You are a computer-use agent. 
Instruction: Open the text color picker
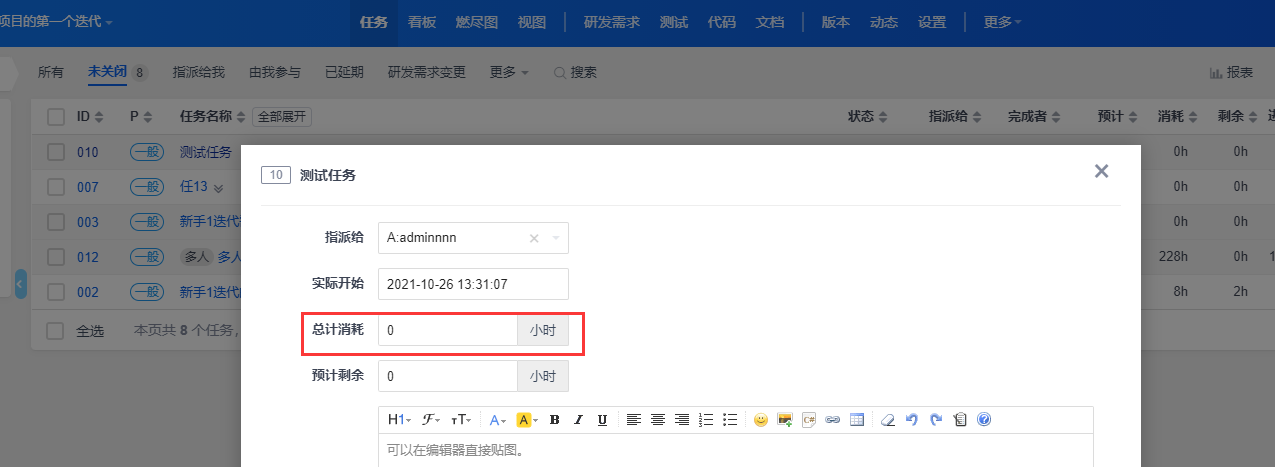(497, 420)
